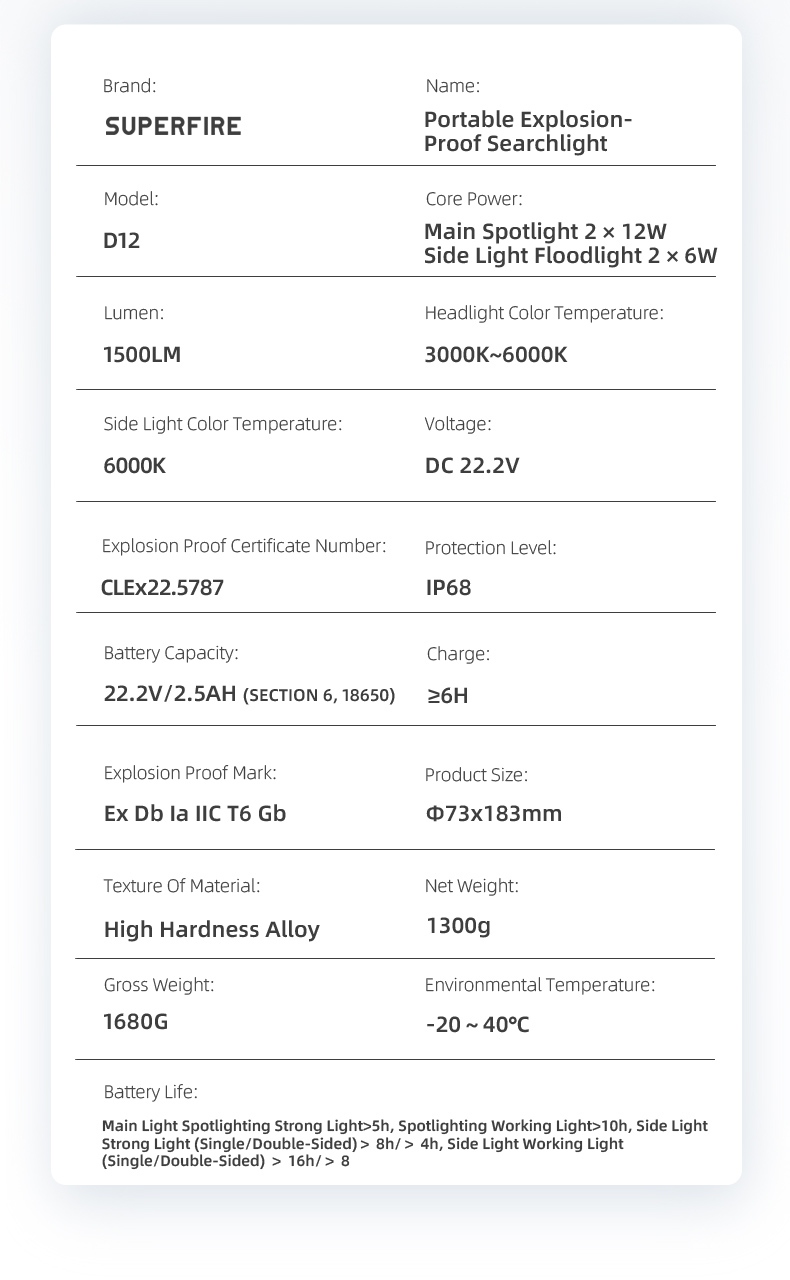Click the 1500LM lumen value
Screen dimensions: 790x1280
point(142,355)
